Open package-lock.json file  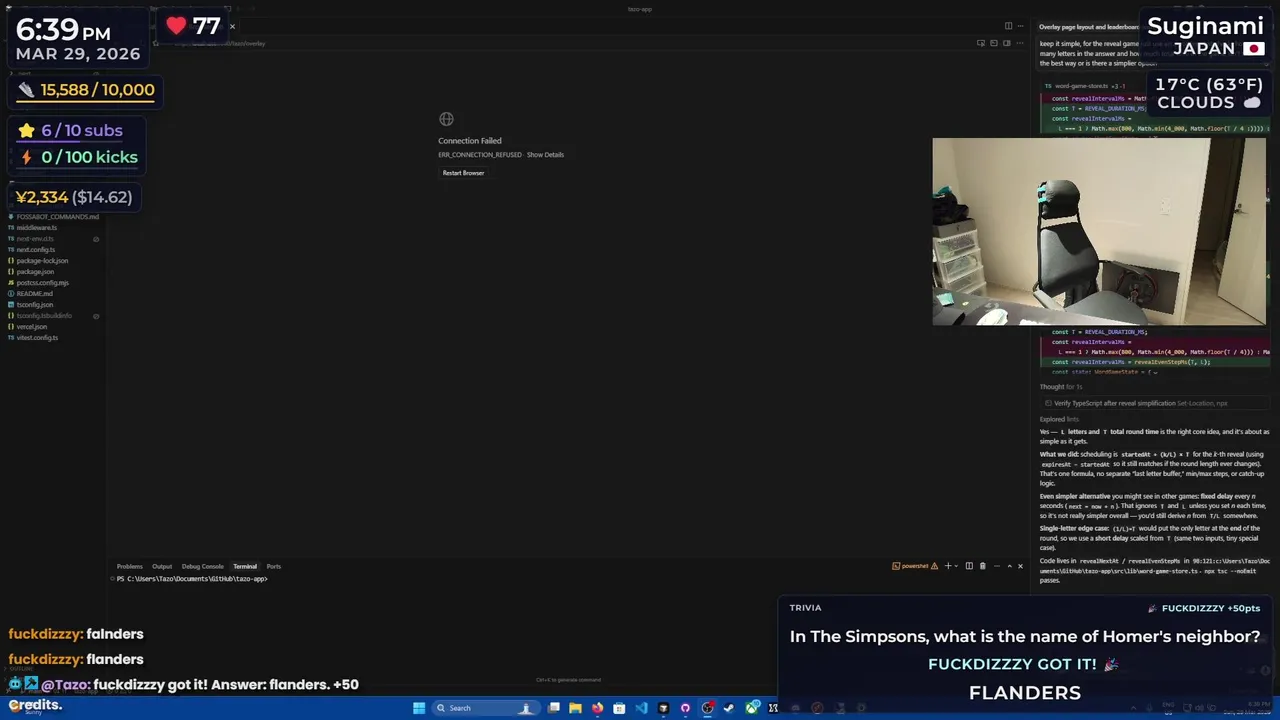(42, 261)
